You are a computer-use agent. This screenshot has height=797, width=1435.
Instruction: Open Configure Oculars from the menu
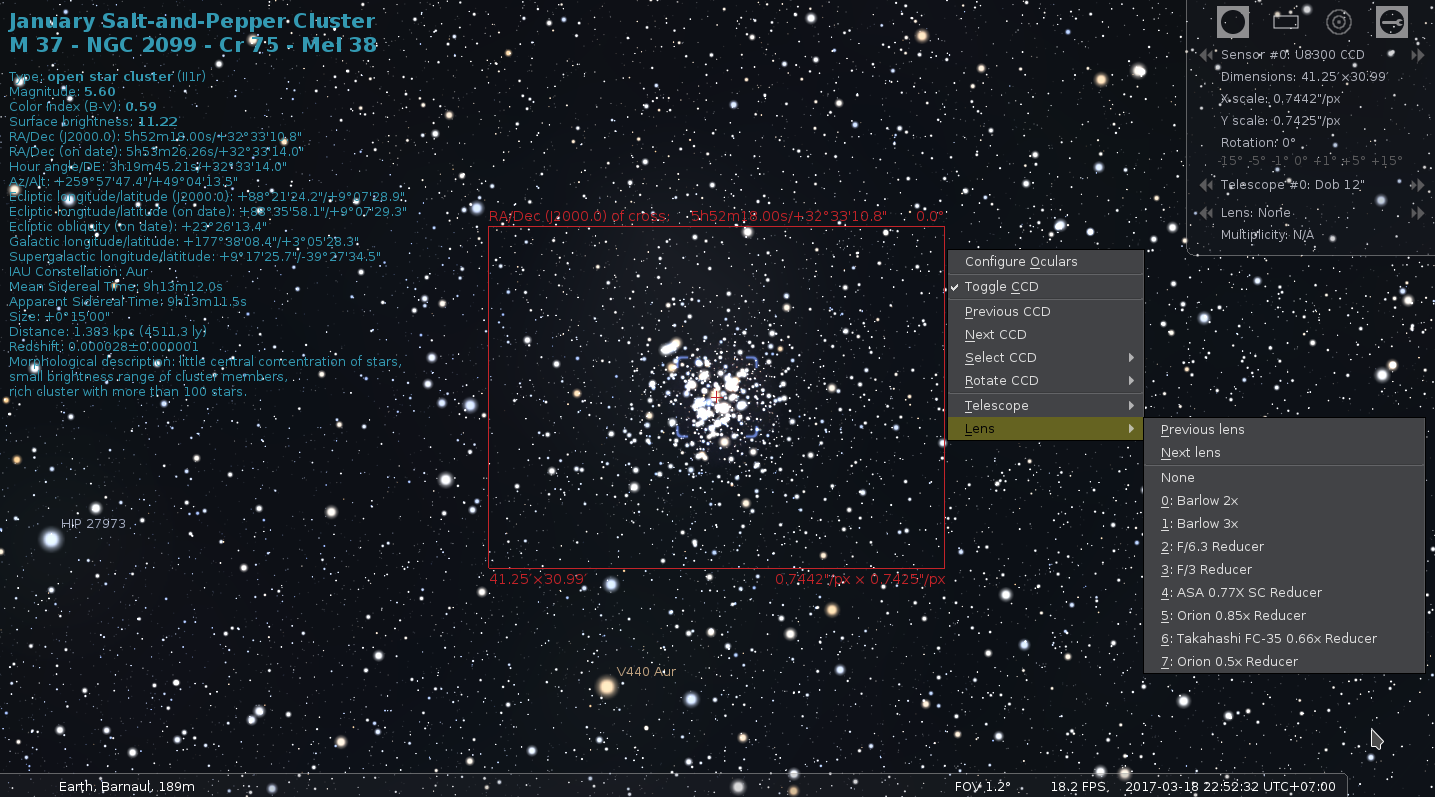(x=1021, y=262)
